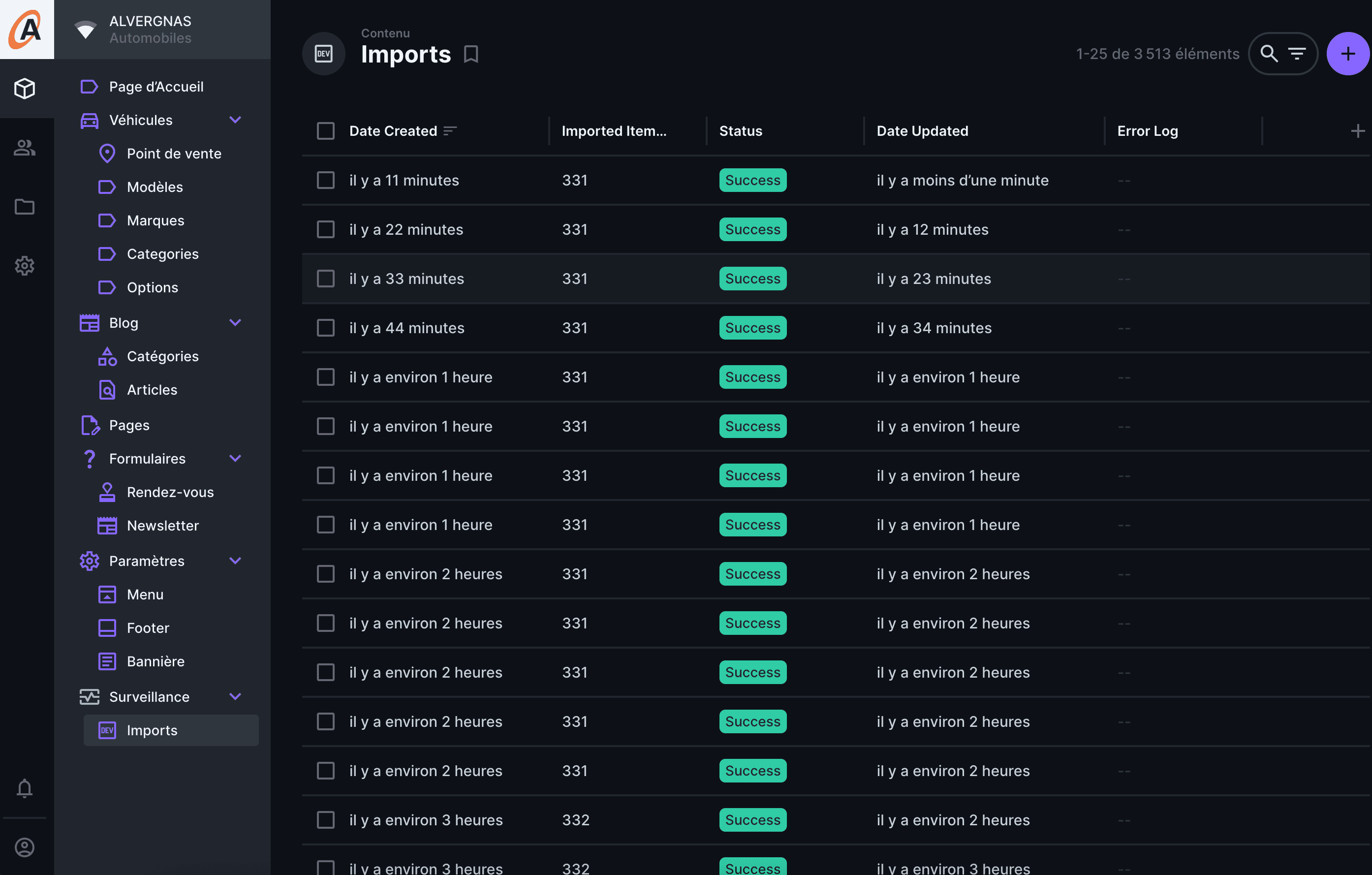This screenshot has width=1372, height=875.
Task: Open the search magnifier icon
Action: pyautogui.click(x=1268, y=54)
